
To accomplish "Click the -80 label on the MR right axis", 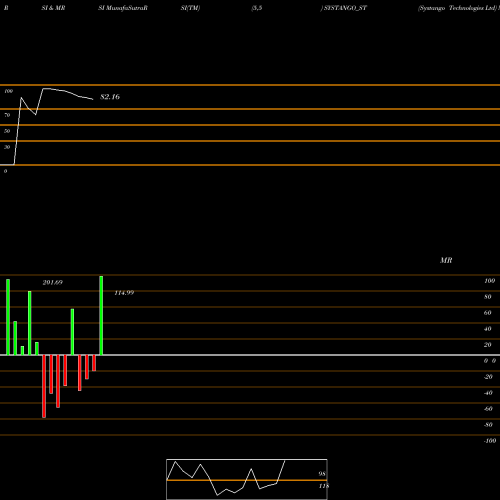I will 488,425.
